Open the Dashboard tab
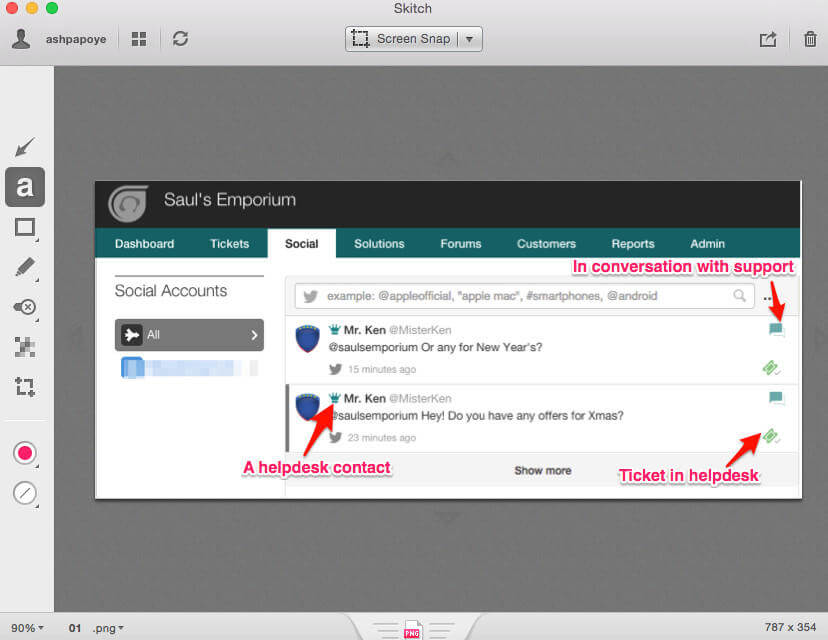828x640 pixels. [144, 243]
